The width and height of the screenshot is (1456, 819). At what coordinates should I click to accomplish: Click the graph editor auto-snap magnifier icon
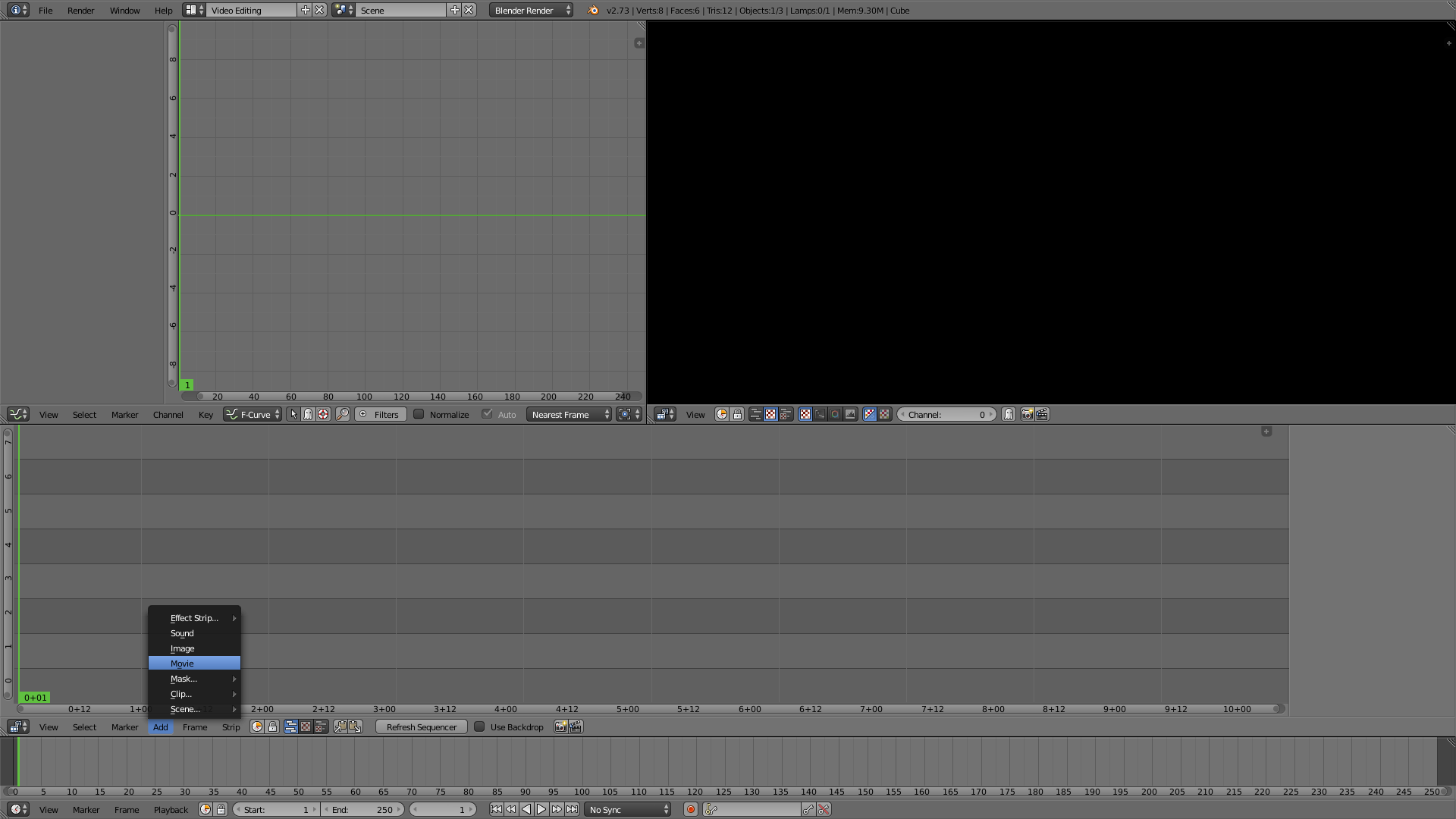click(x=343, y=415)
